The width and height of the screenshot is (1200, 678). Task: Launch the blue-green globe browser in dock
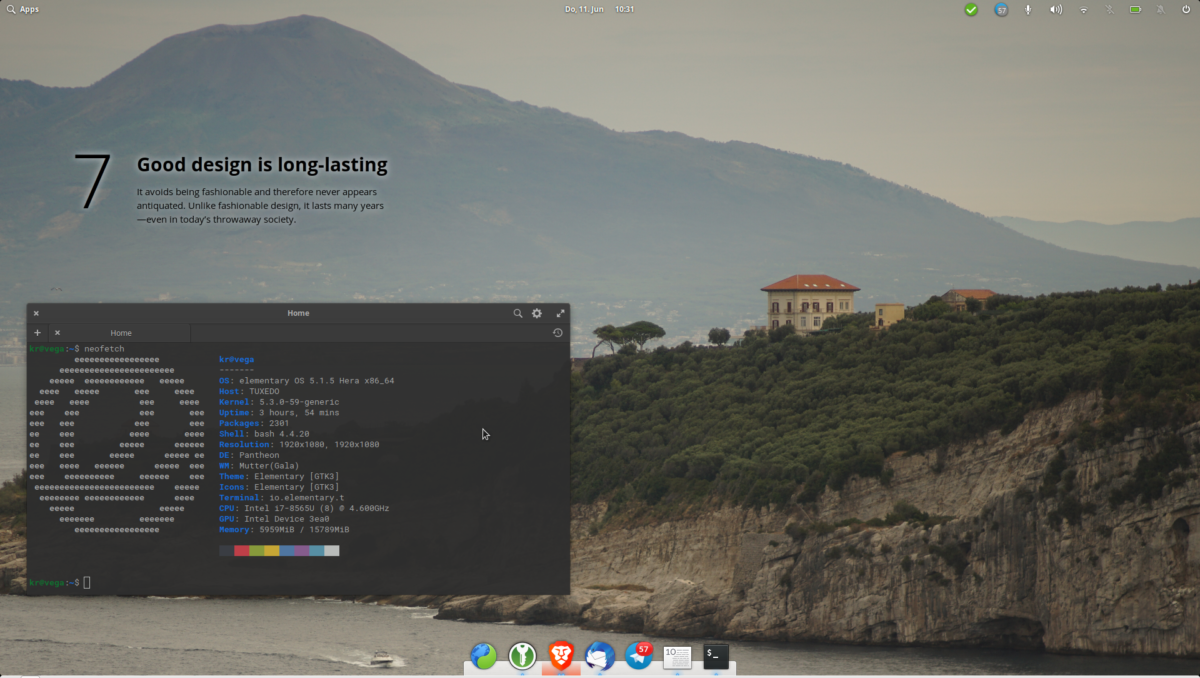484,656
